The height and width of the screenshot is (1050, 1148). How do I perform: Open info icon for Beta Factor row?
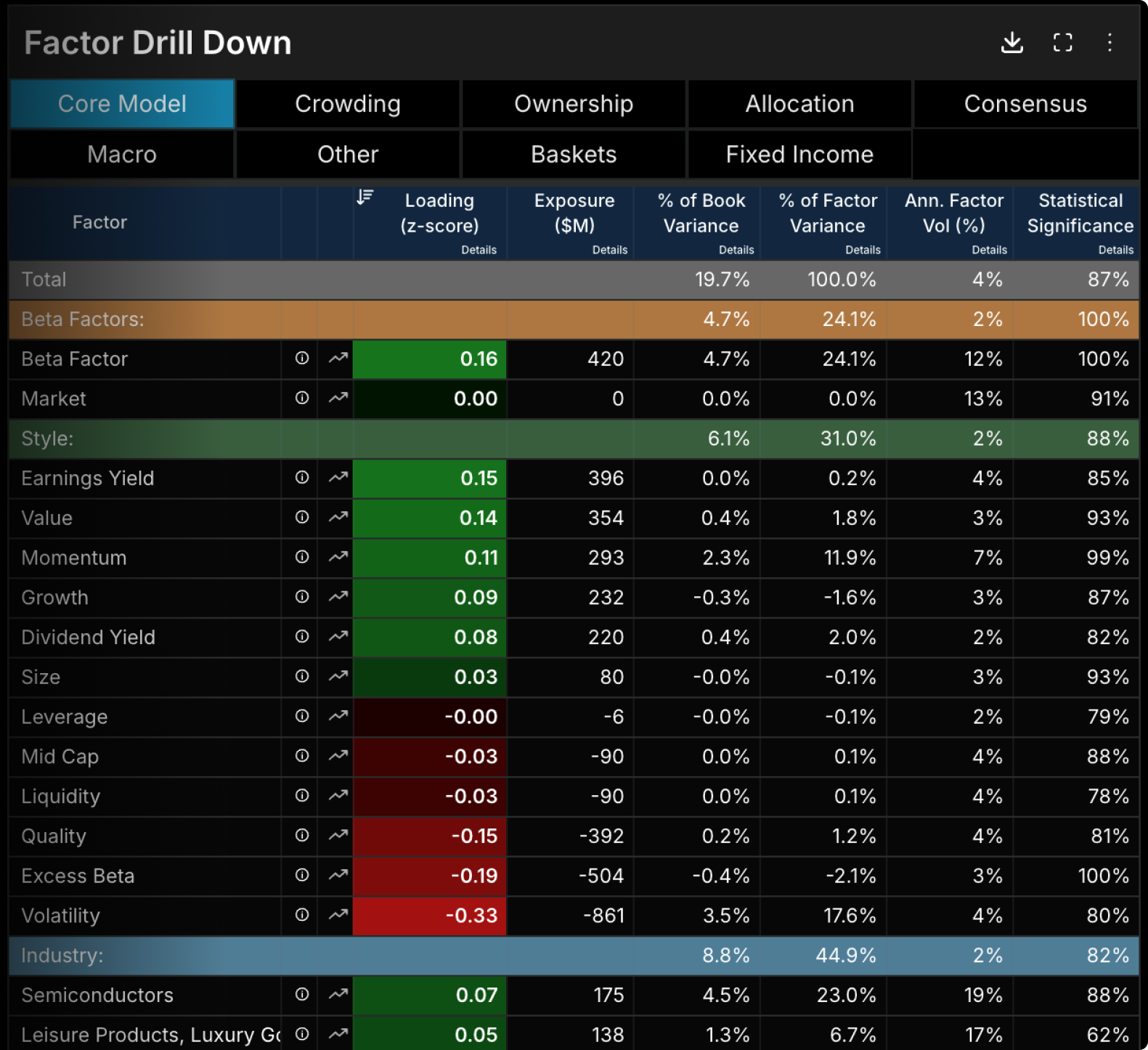(x=302, y=358)
